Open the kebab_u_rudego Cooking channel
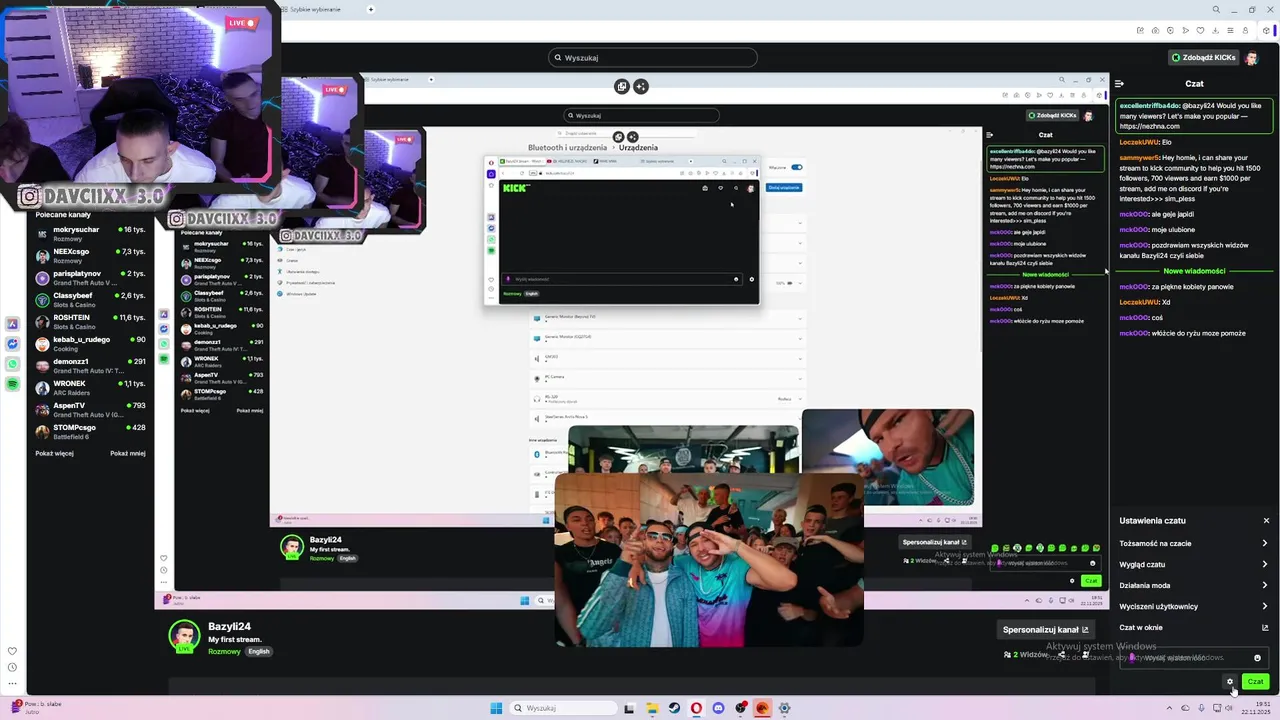Viewport: 1280px width, 720px height. [90, 344]
